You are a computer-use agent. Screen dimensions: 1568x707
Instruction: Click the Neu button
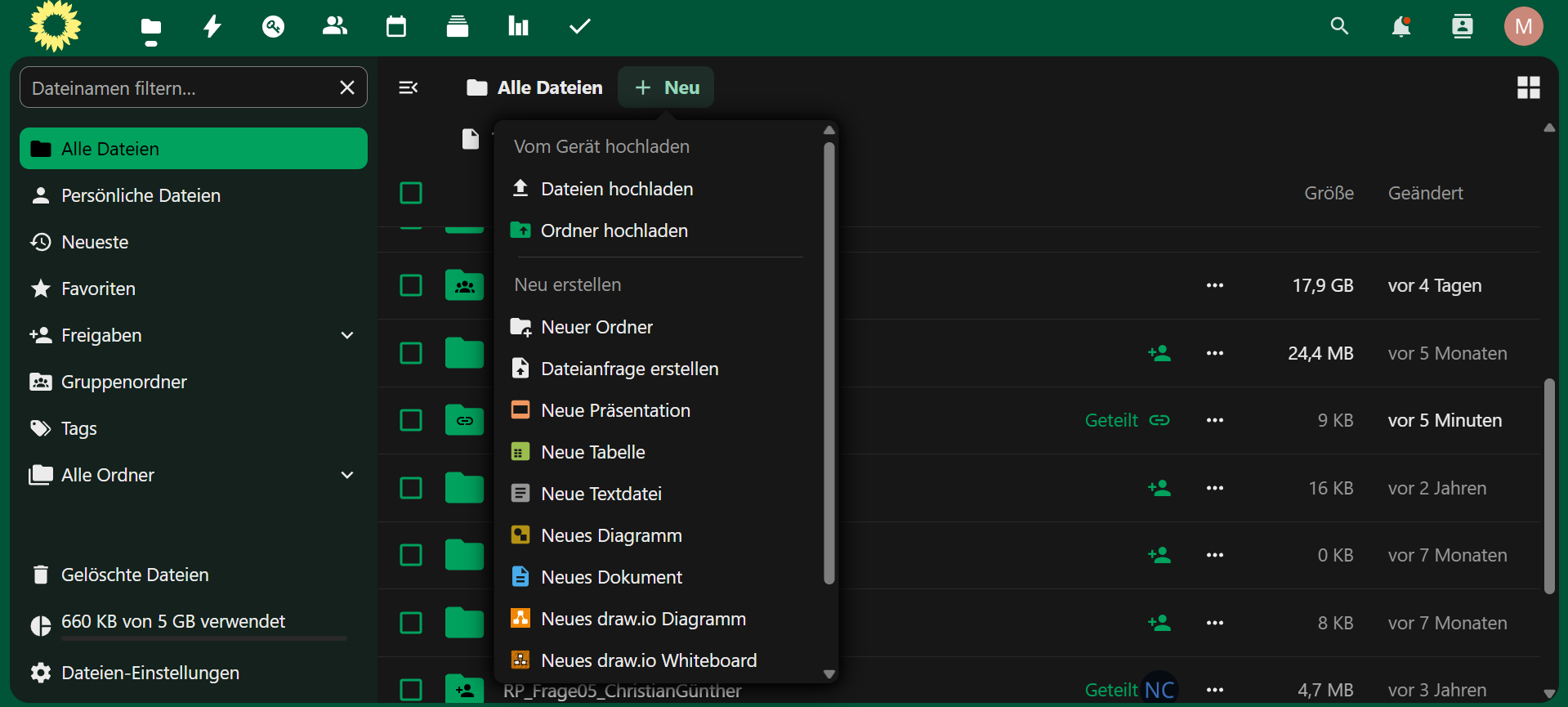pos(666,87)
